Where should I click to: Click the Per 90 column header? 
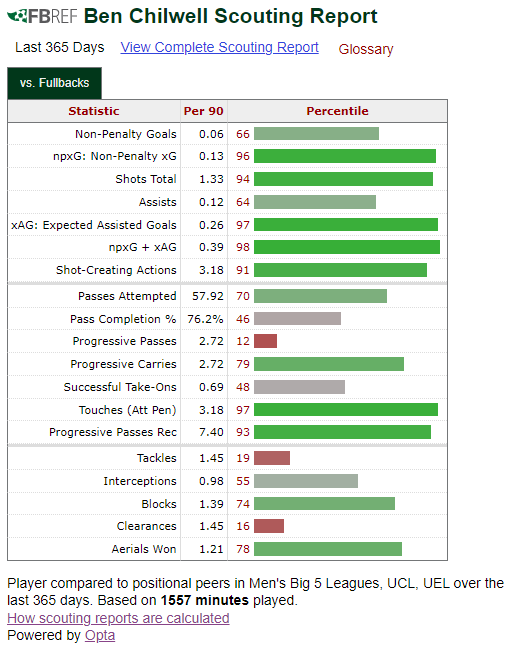coord(203,111)
